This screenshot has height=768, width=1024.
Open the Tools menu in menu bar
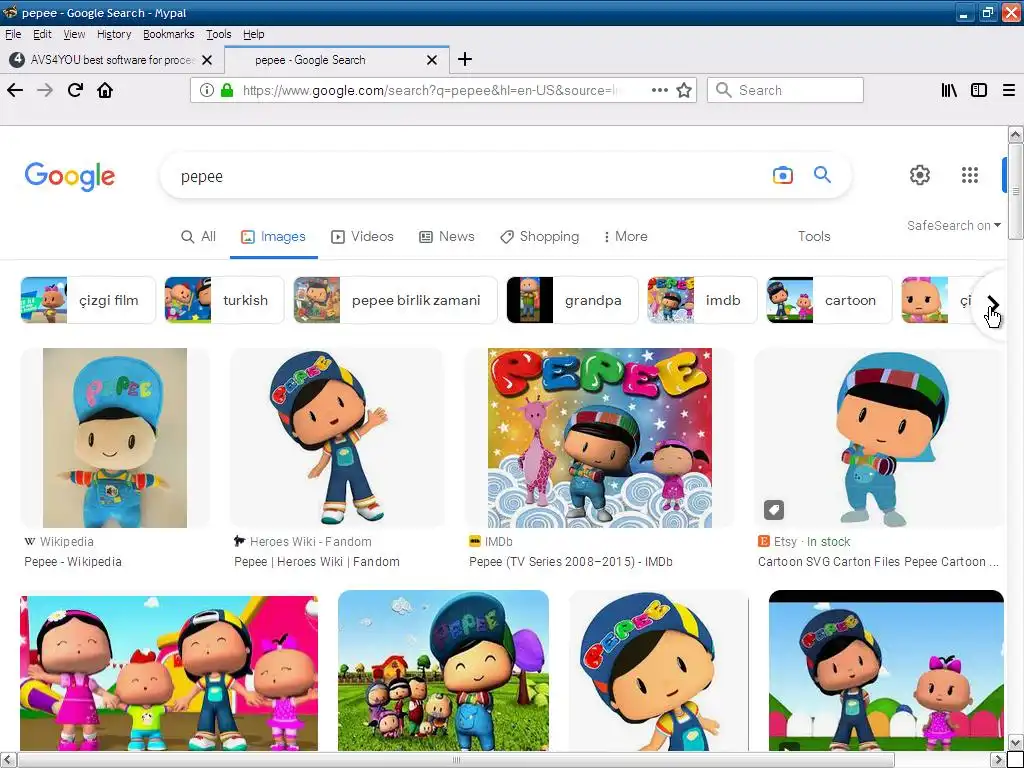pyautogui.click(x=218, y=34)
